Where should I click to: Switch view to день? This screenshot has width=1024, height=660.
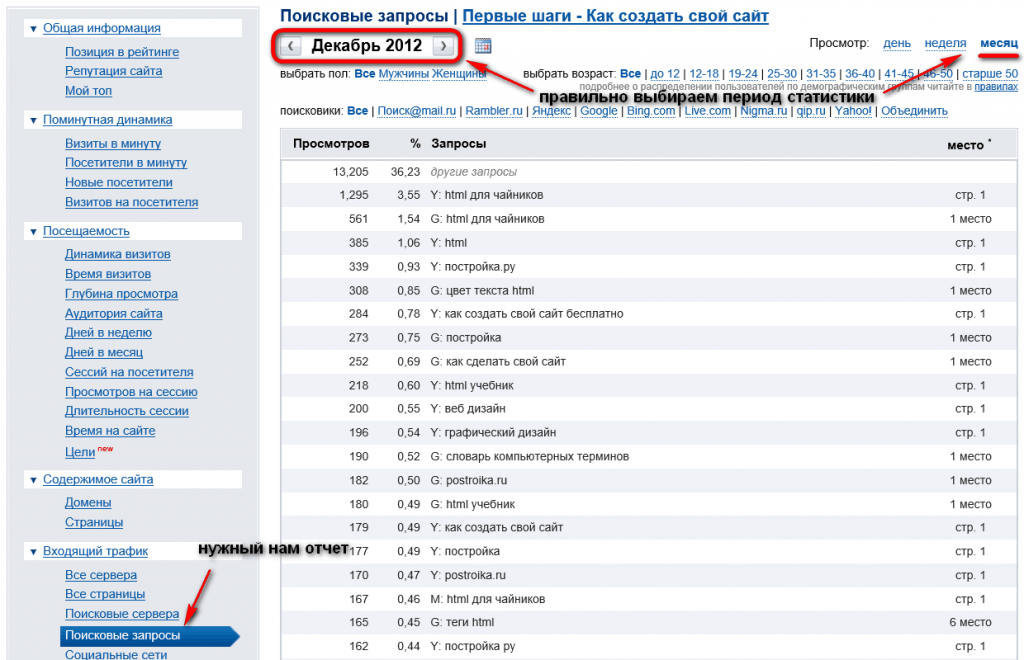897,43
